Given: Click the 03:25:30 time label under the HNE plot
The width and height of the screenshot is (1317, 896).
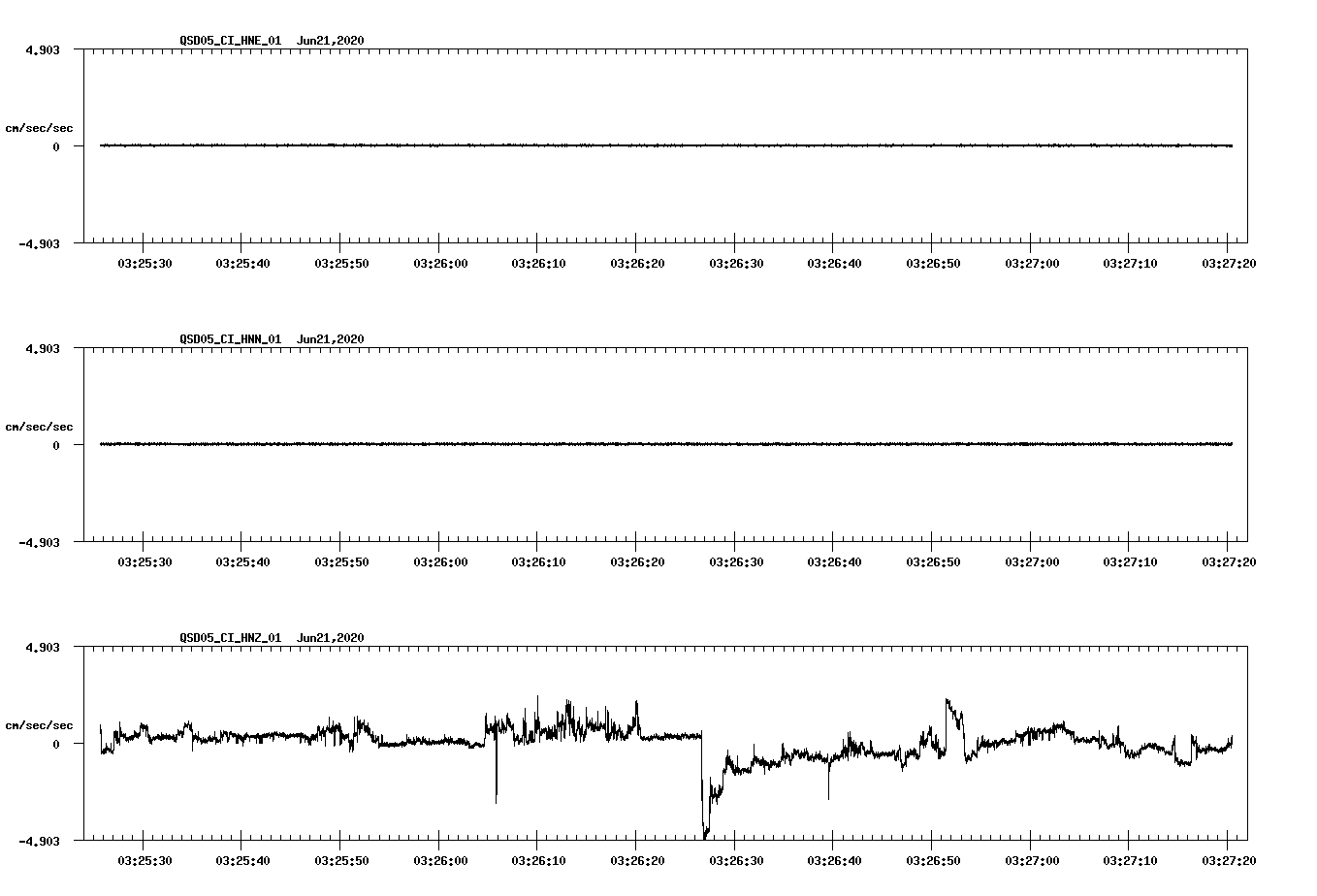Looking at the screenshot, I should 145,263.
